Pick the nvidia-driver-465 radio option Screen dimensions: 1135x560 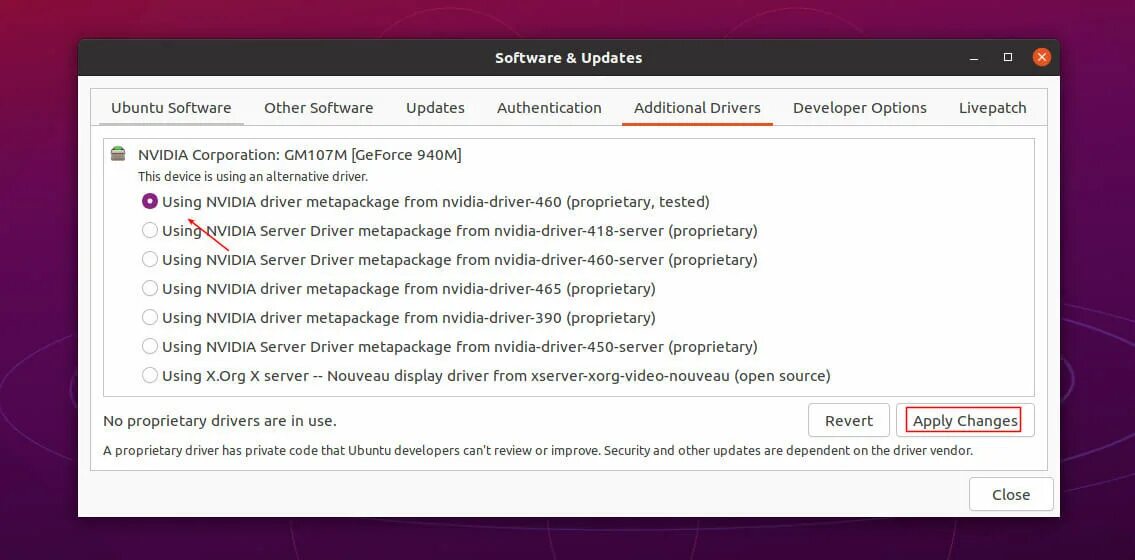point(150,289)
